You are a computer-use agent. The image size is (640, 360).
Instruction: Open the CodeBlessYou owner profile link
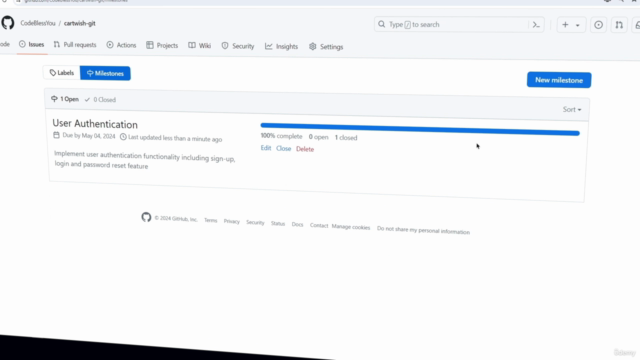[38, 23]
